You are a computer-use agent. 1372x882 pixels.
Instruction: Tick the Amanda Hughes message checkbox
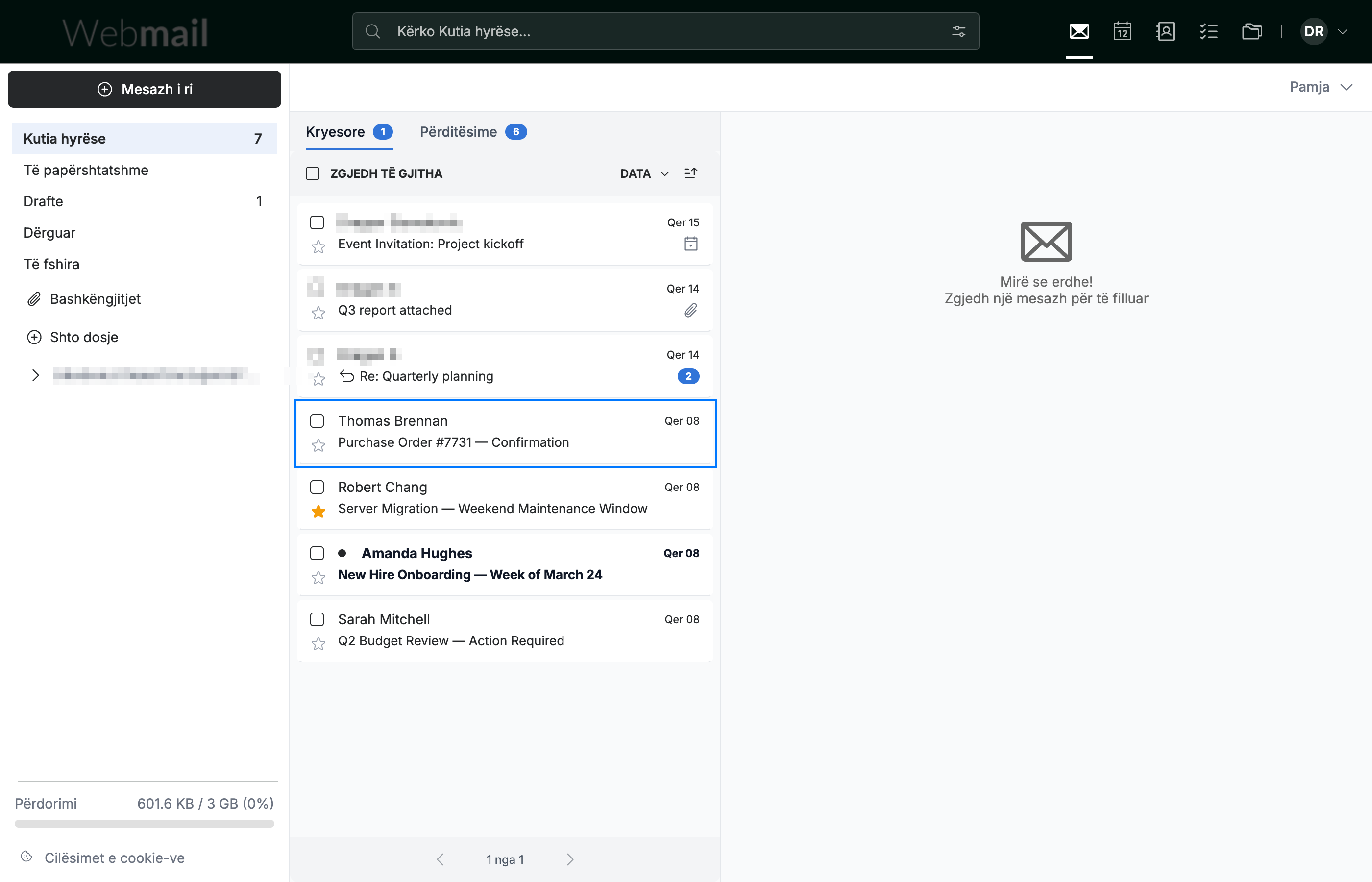tap(317, 553)
